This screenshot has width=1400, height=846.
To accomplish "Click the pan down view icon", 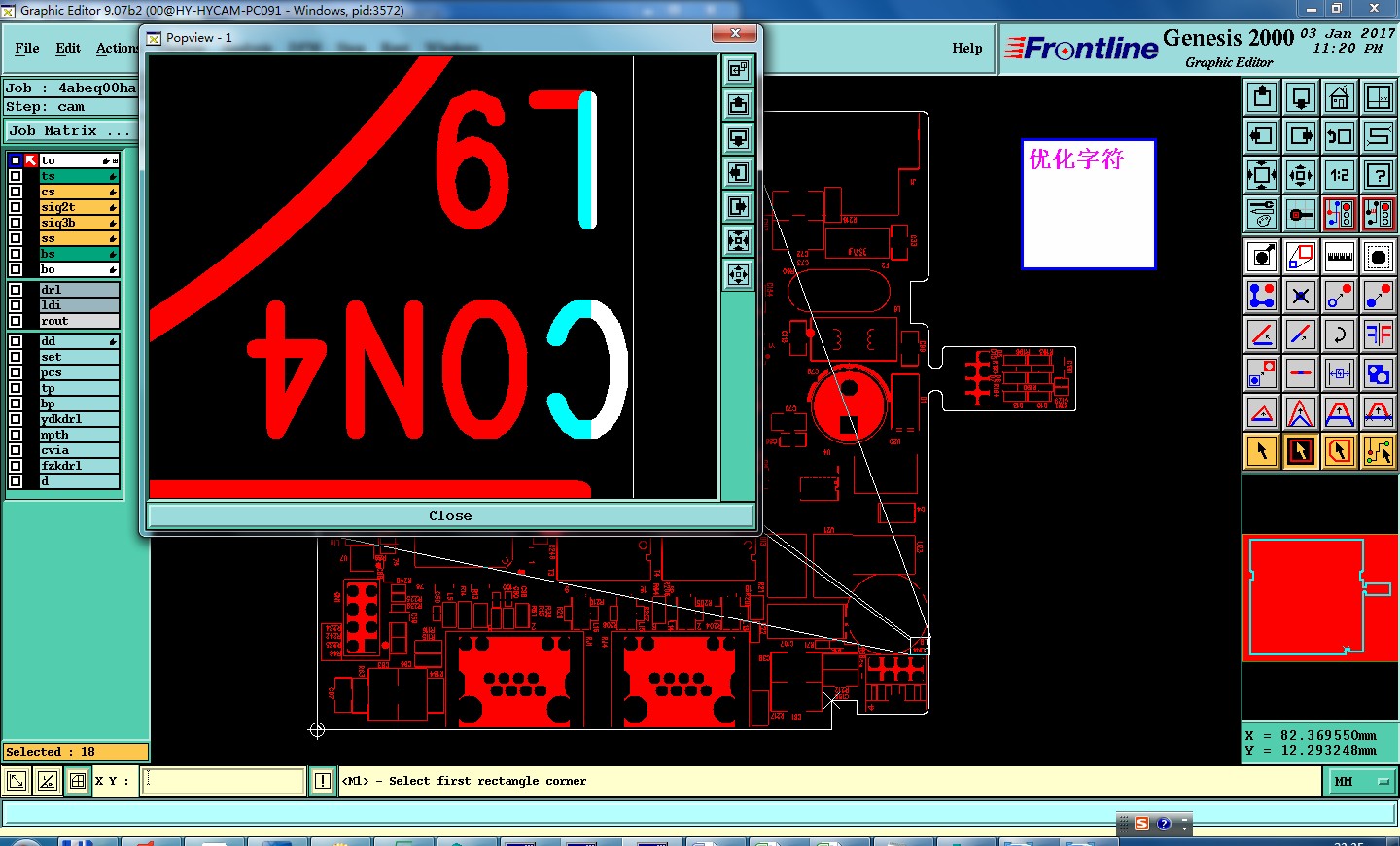I will 1301,97.
